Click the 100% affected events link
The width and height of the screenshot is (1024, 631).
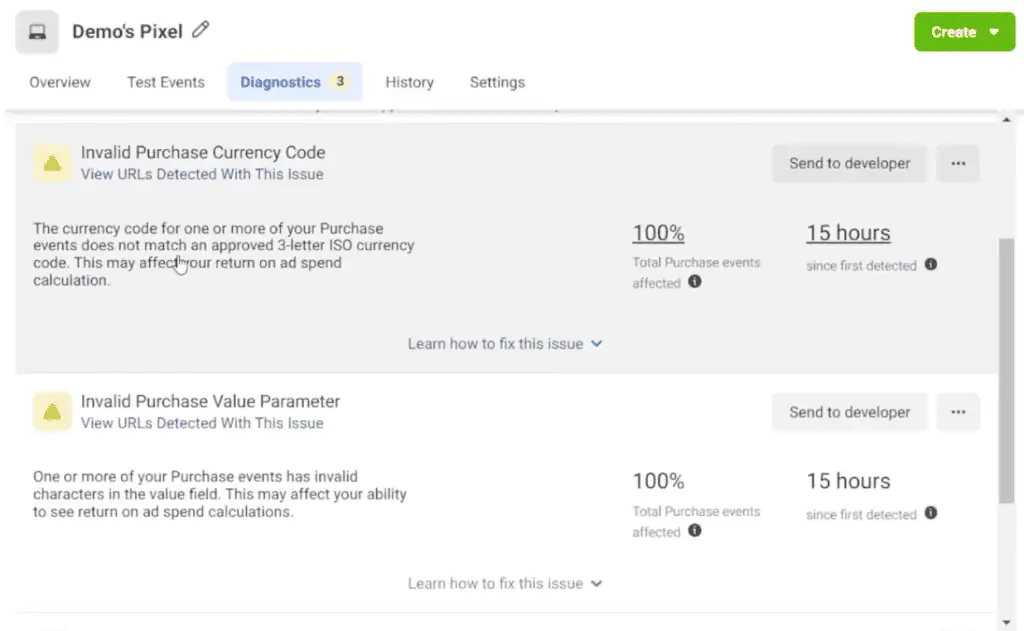coord(658,232)
